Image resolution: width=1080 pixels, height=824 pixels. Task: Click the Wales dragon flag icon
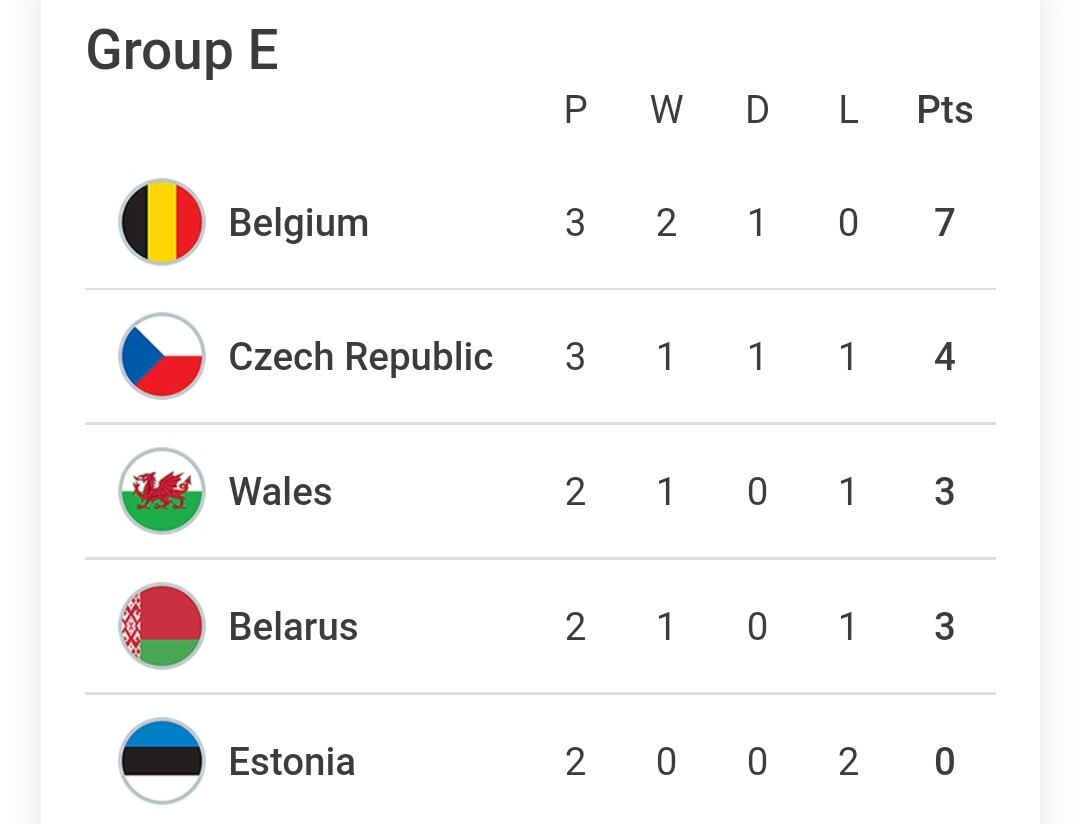[x=162, y=491]
